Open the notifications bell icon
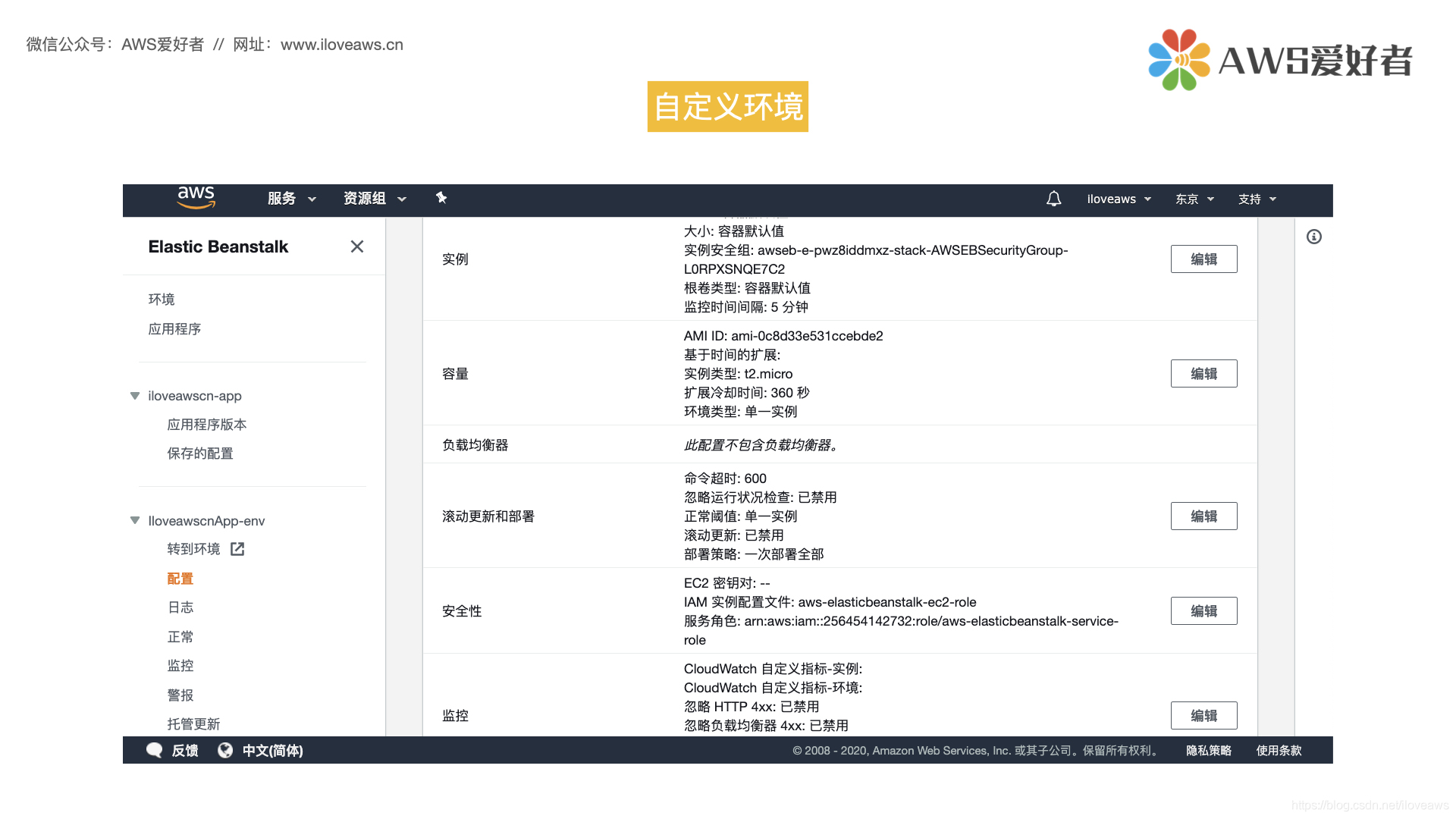The width and height of the screenshot is (1456, 819). click(x=1053, y=199)
